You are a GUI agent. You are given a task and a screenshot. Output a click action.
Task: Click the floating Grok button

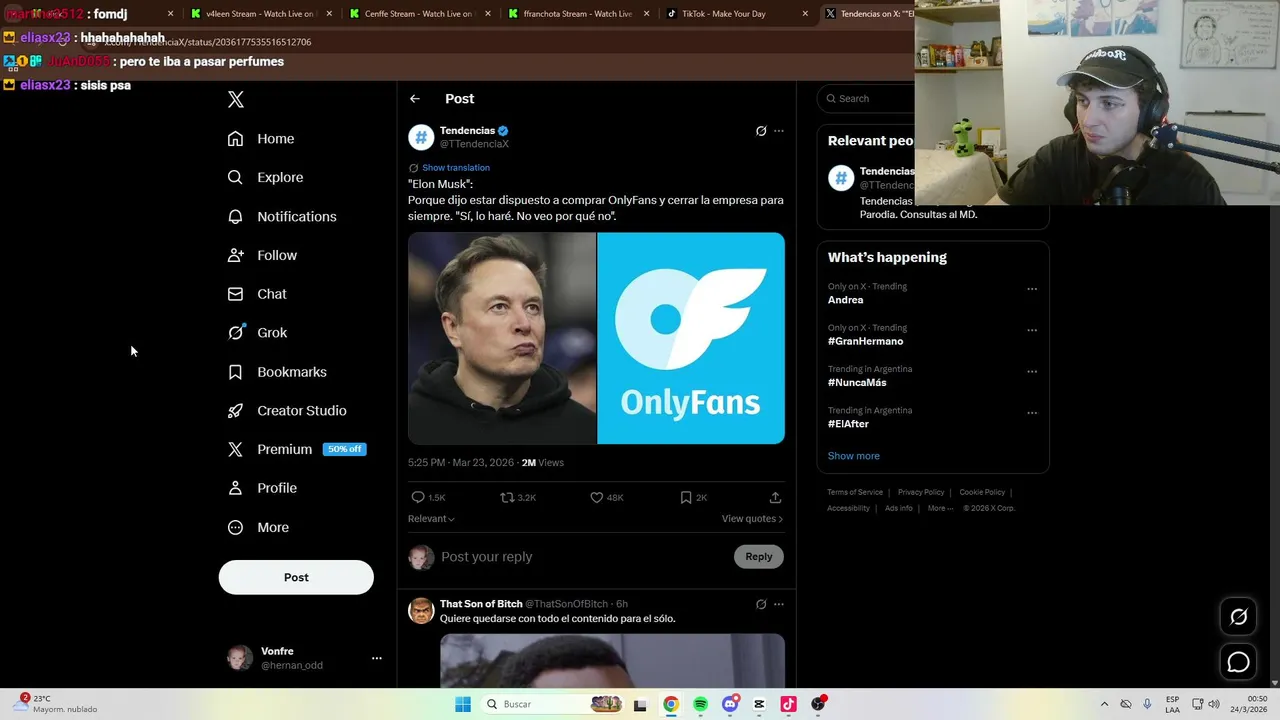(x=1238, y=617)
